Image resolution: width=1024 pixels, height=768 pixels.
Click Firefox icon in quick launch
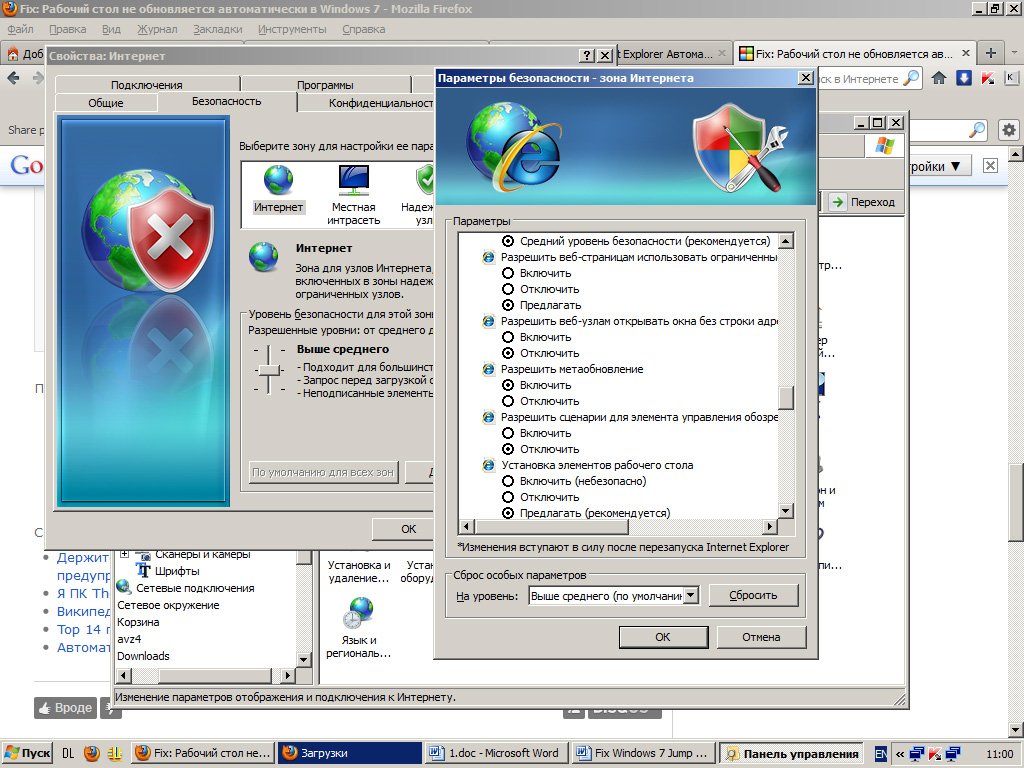tap(92, 753)
